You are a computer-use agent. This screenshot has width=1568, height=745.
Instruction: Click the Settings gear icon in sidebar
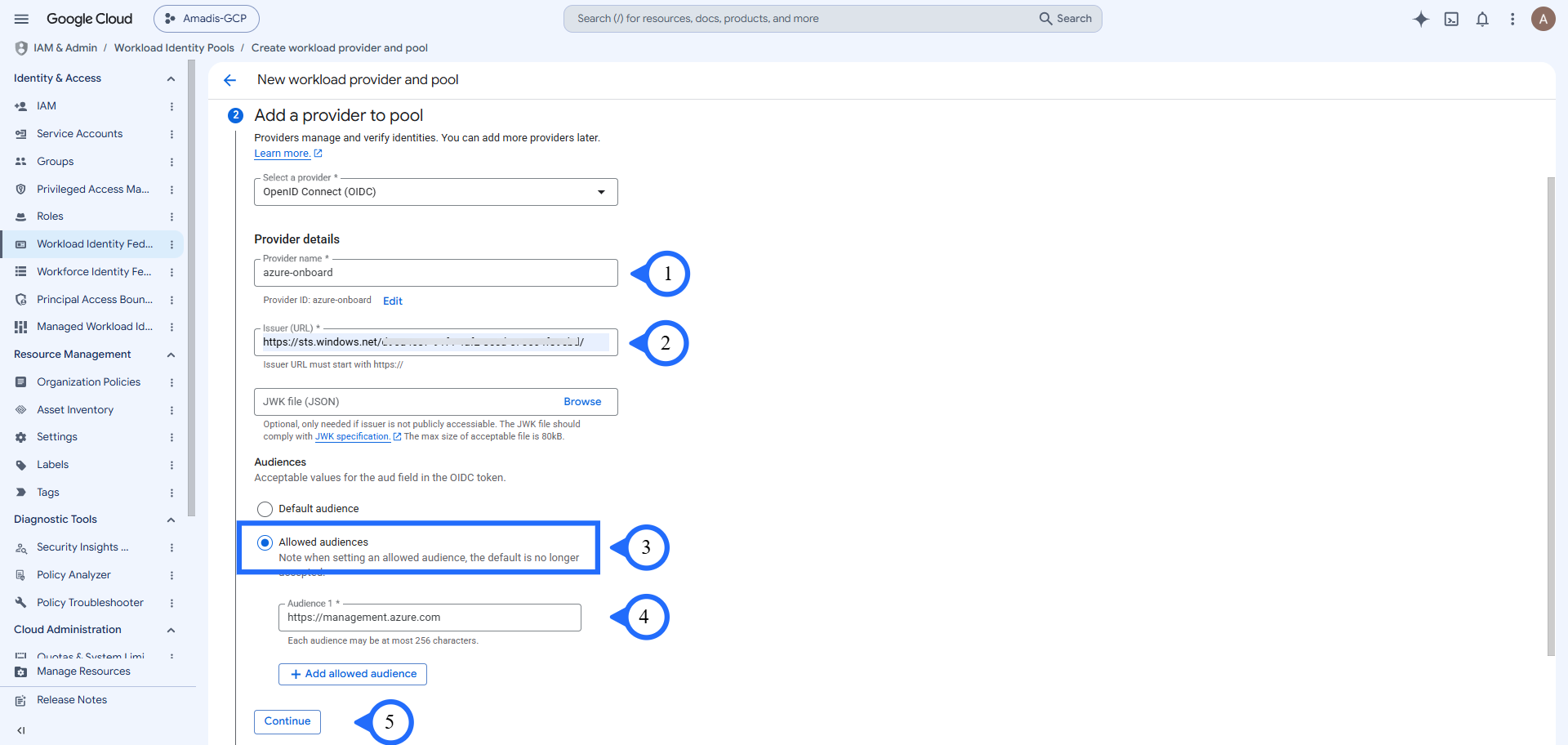(x=21, y=437)
